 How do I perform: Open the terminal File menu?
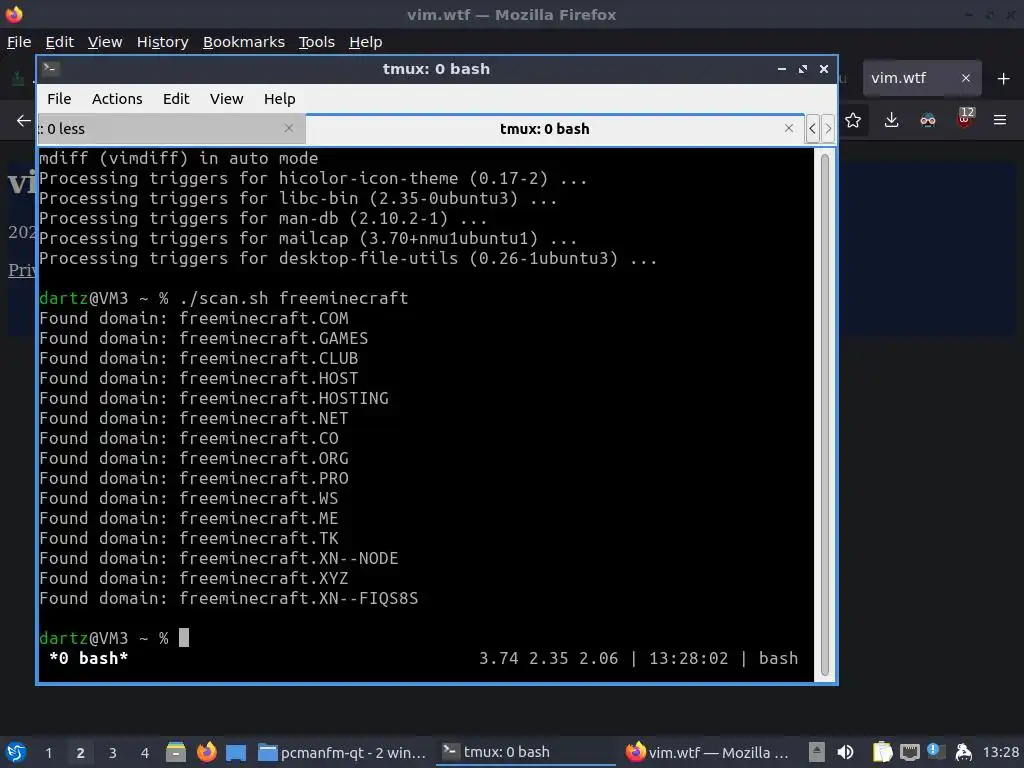pyautogui.click(x=59, y=99)
